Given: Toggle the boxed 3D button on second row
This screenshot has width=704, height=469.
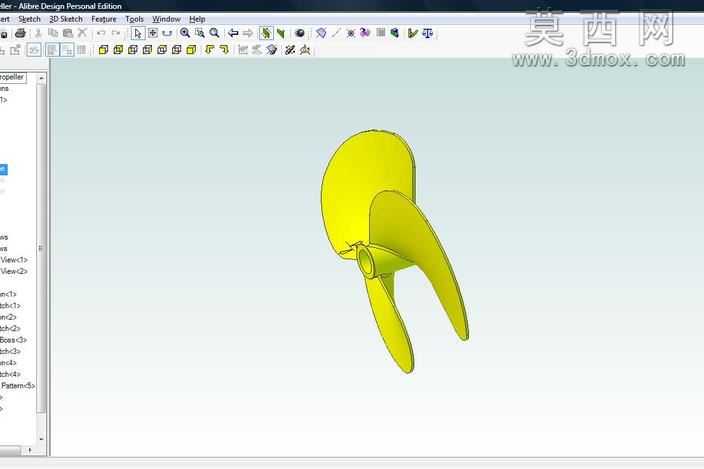Looking at the screenshot, I should (x=34, y=50).
